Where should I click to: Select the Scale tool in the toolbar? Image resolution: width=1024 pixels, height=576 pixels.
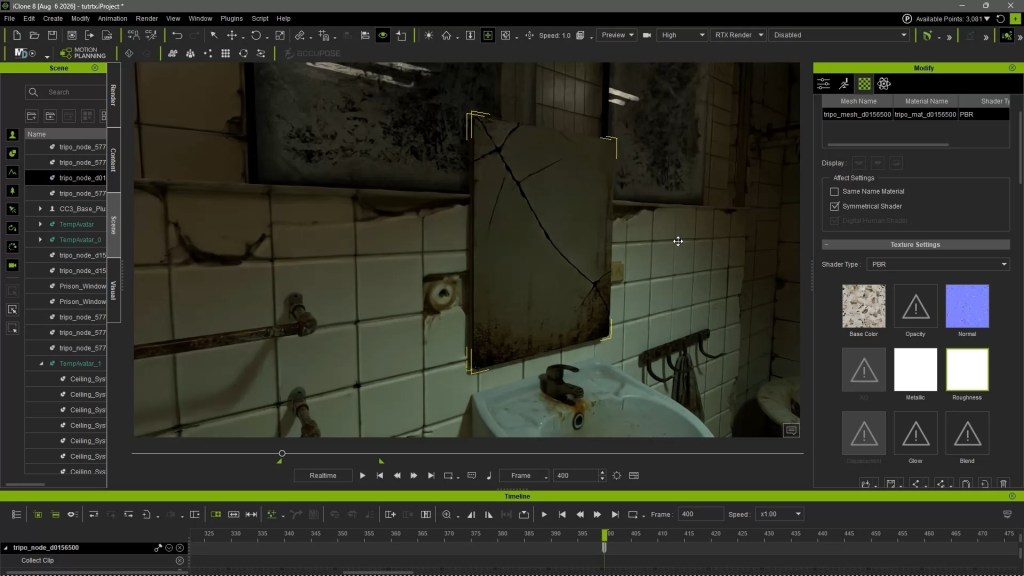tap(280, 35)
